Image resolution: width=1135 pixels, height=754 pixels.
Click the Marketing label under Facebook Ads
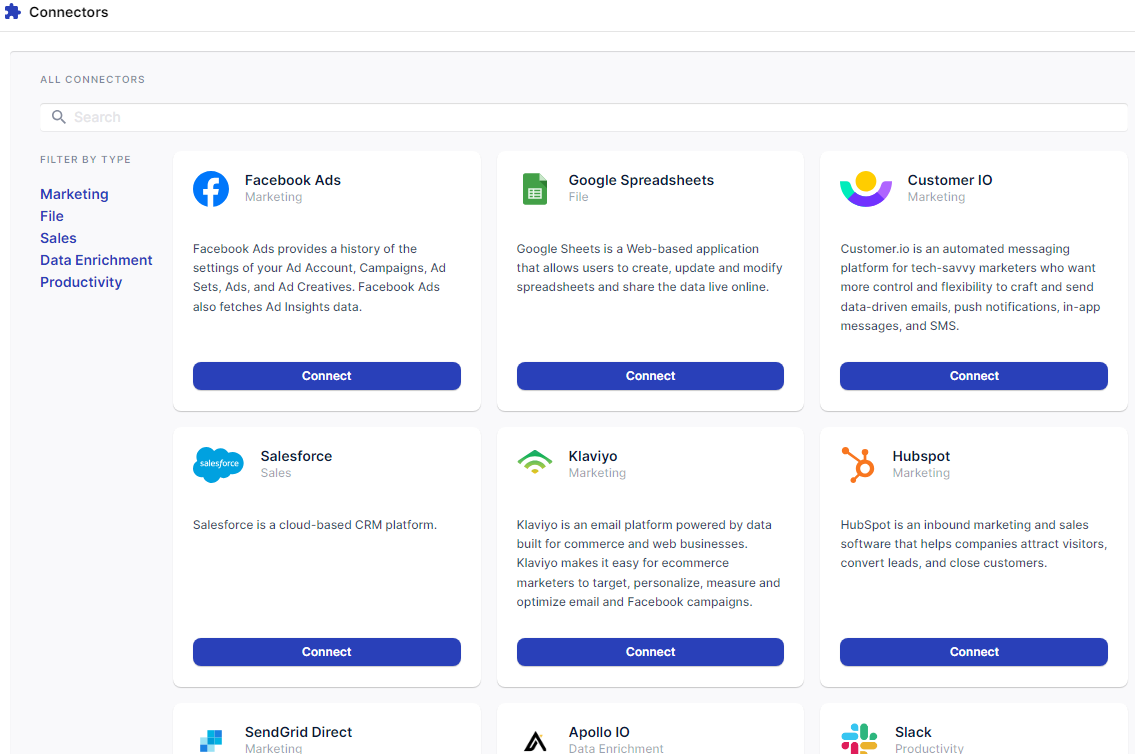click(x=274, y=197)
